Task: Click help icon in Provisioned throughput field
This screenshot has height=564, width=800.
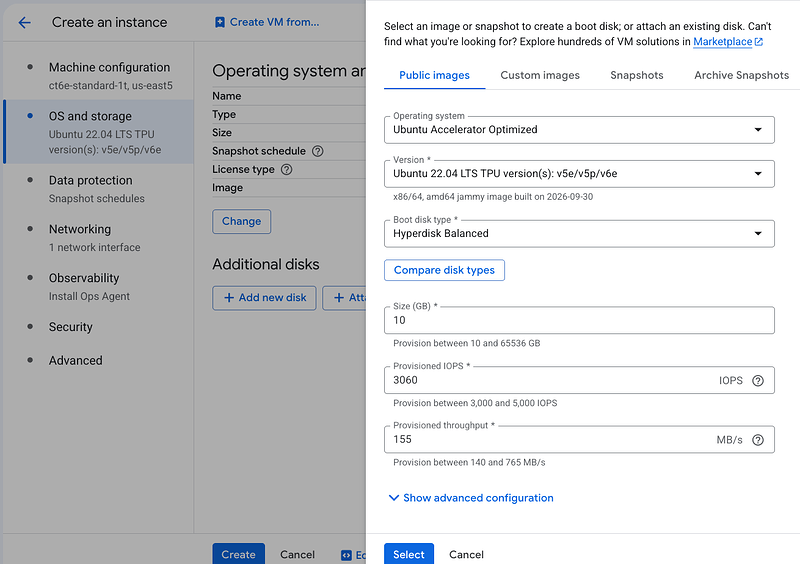Action: [x=758, y=440]
